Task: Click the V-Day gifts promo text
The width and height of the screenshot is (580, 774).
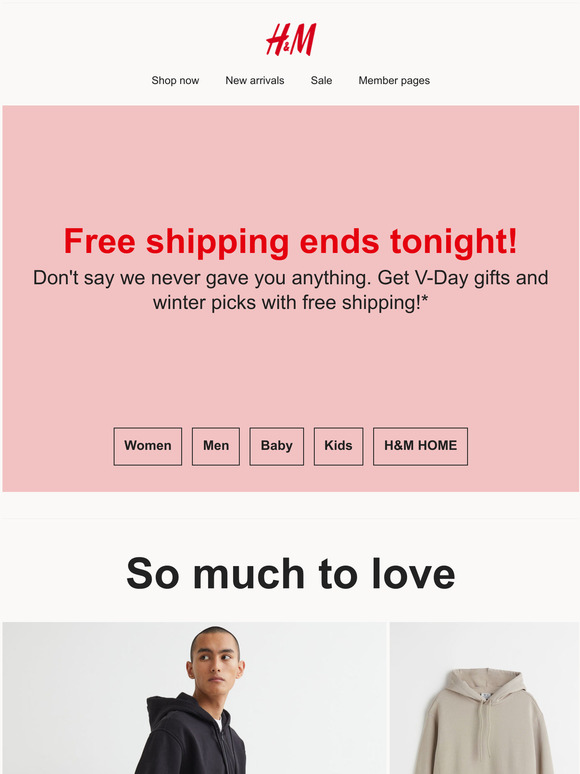Action: [x=290, y=290]
